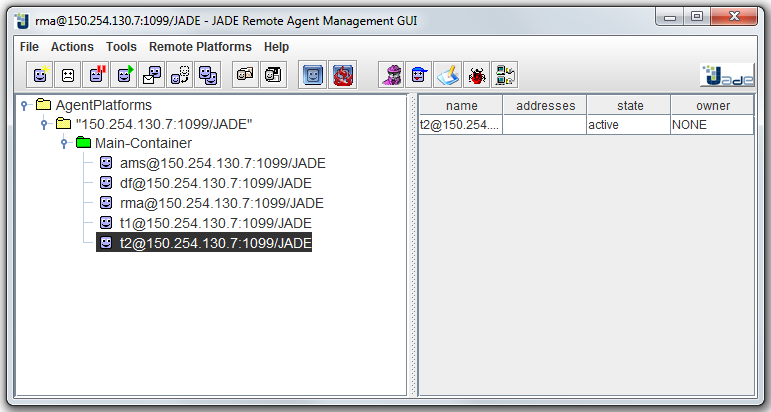Click the rma agent face icon
The image size is (771, 412).
click(x=106, y=203)
